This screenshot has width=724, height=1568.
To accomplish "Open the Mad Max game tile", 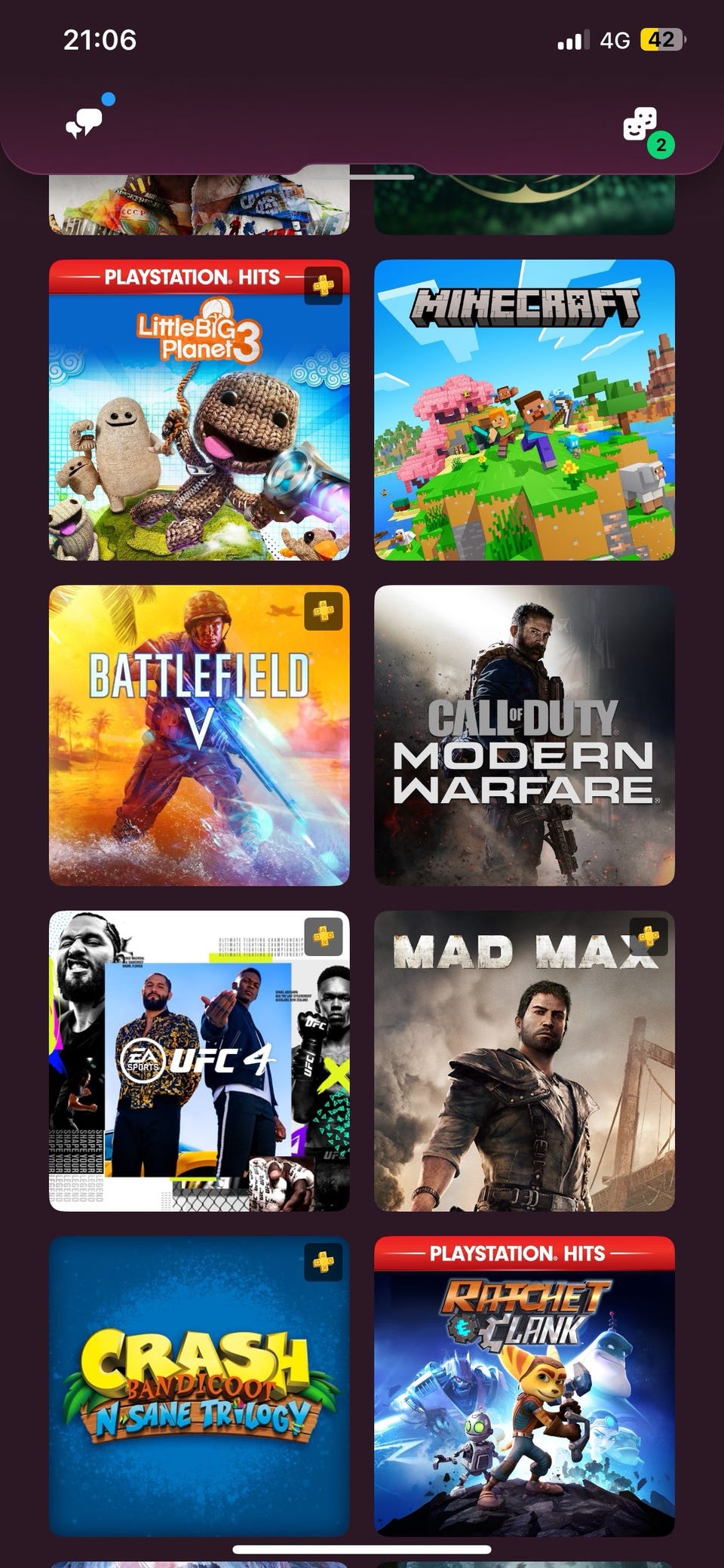I will 524,1061.
